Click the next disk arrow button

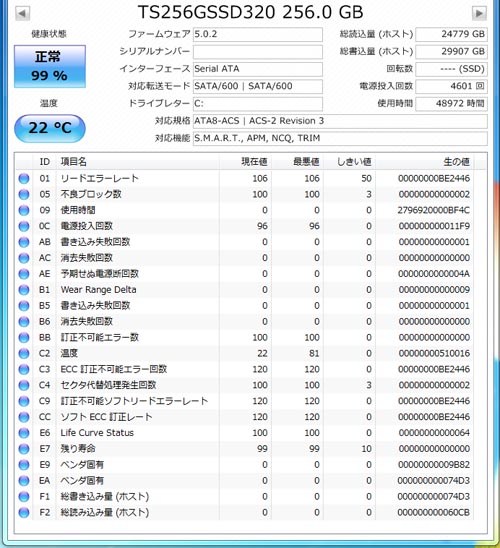[x=479, y=14]
